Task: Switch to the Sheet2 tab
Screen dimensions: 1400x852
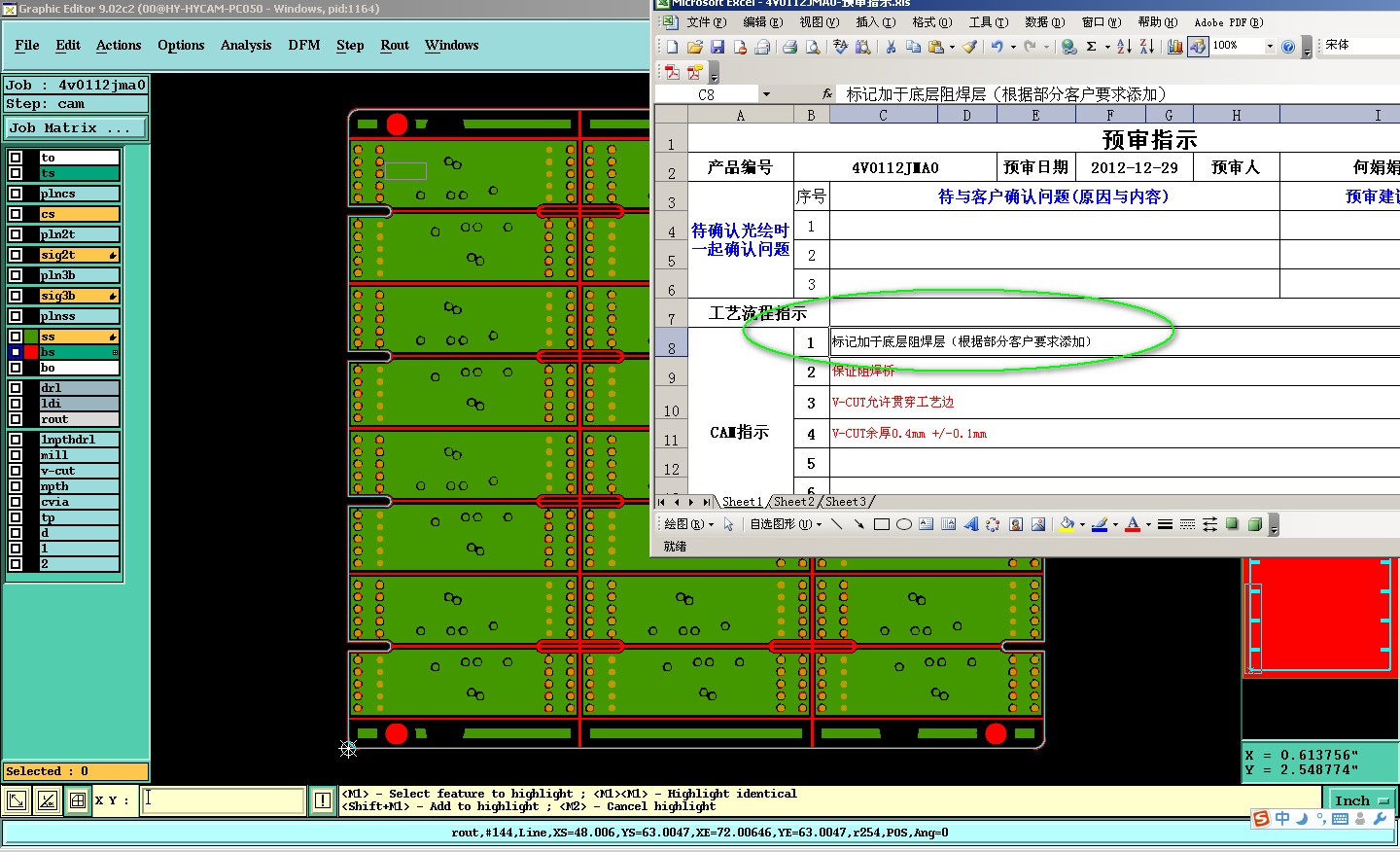Action: pos(793,502)
